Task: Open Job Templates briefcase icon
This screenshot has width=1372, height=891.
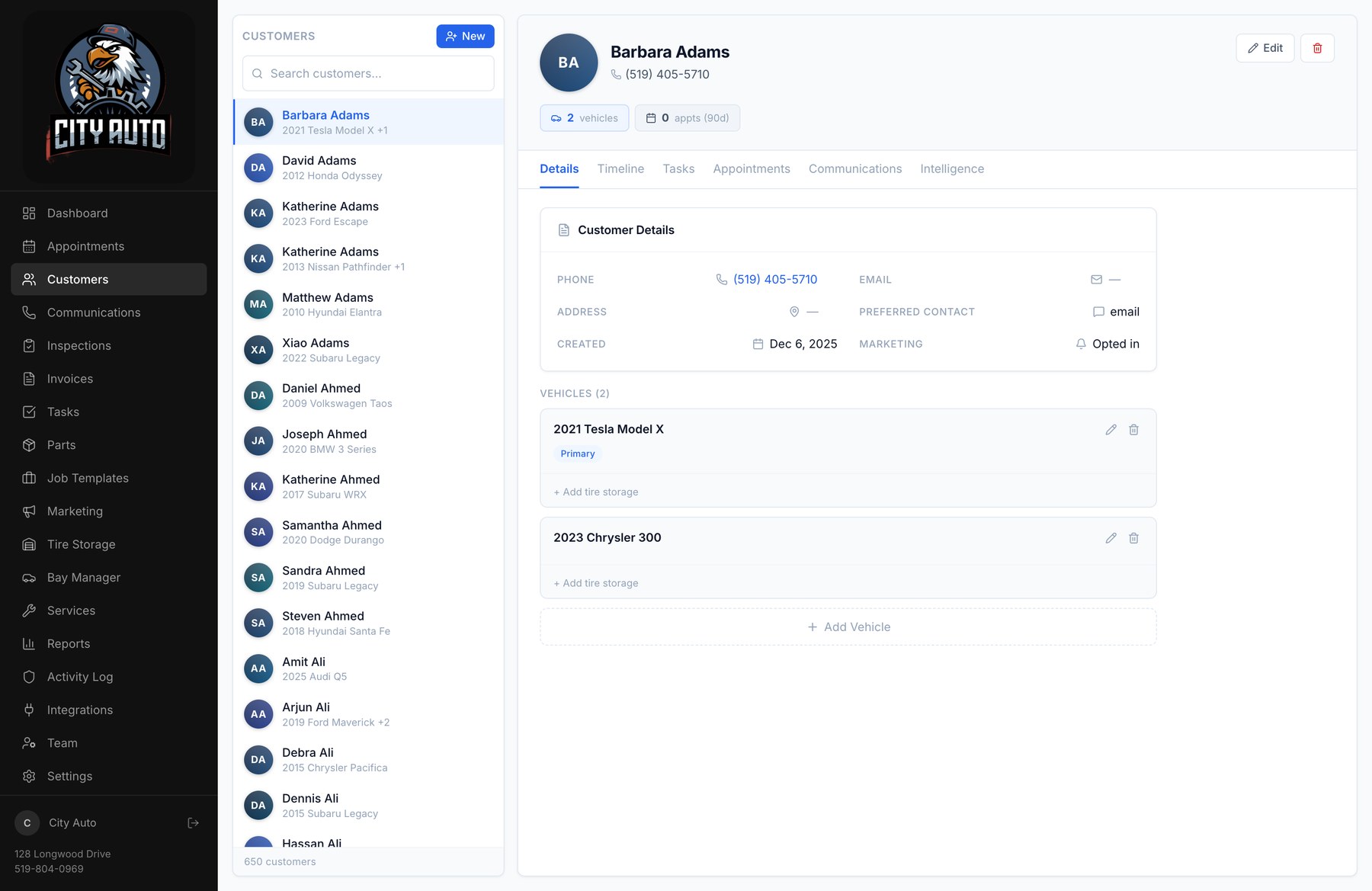Action: pyautogui.click(x=29, y=478)
